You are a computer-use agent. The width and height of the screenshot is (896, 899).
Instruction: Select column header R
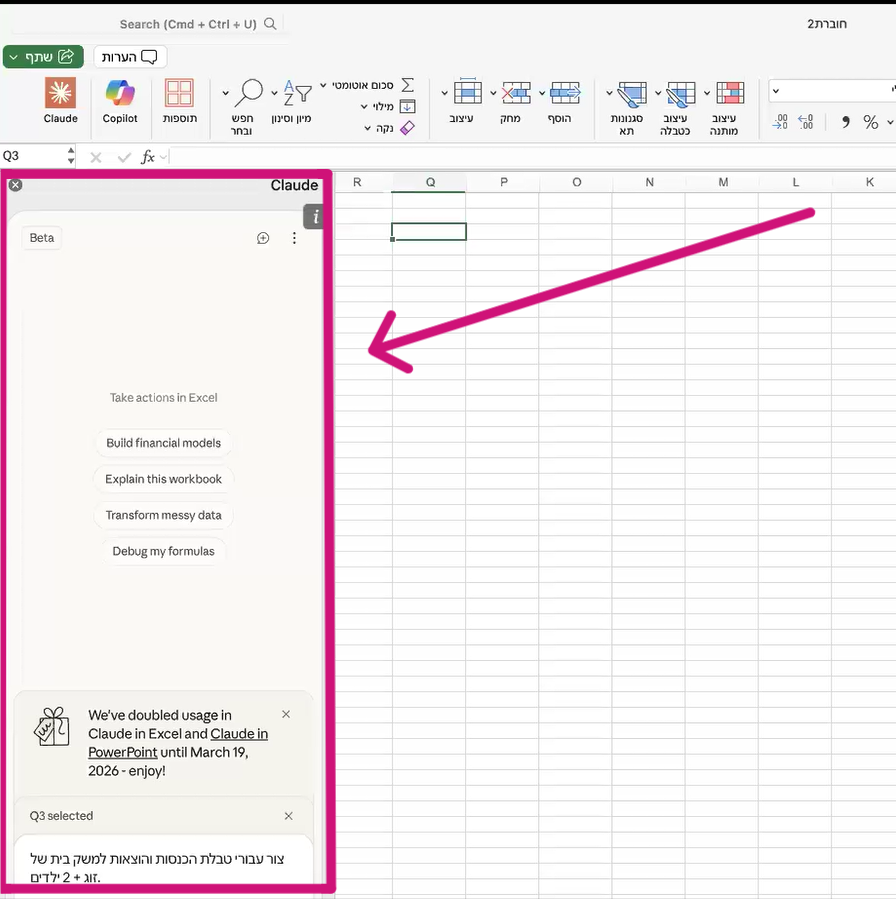363,182
